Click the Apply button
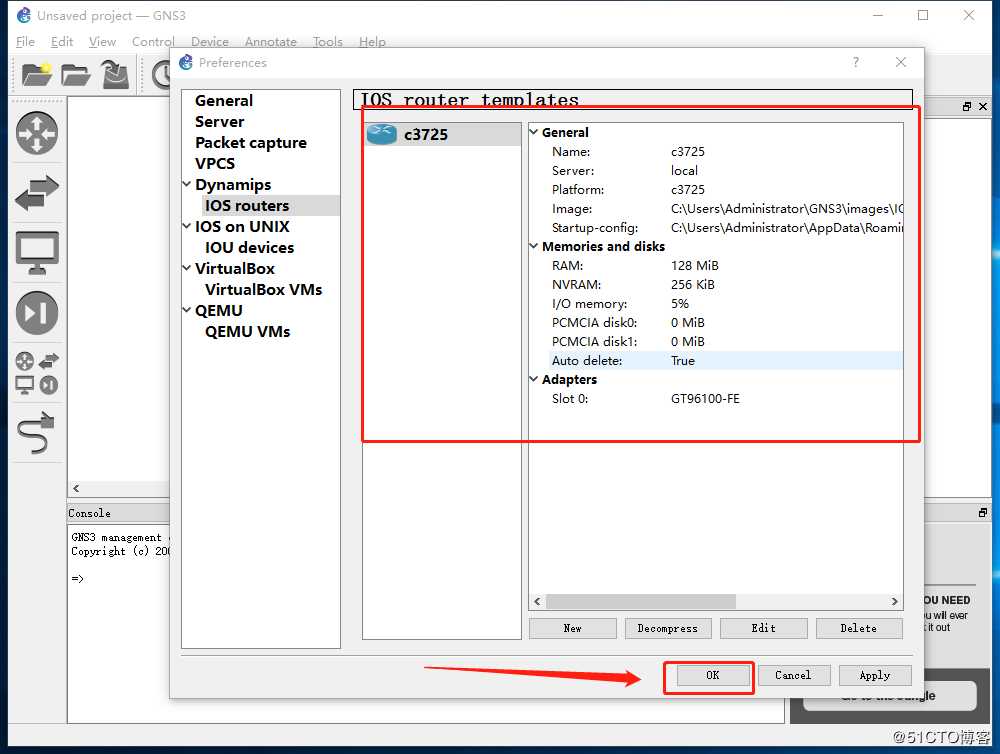 pyautogui.click(x=875, y=675)
